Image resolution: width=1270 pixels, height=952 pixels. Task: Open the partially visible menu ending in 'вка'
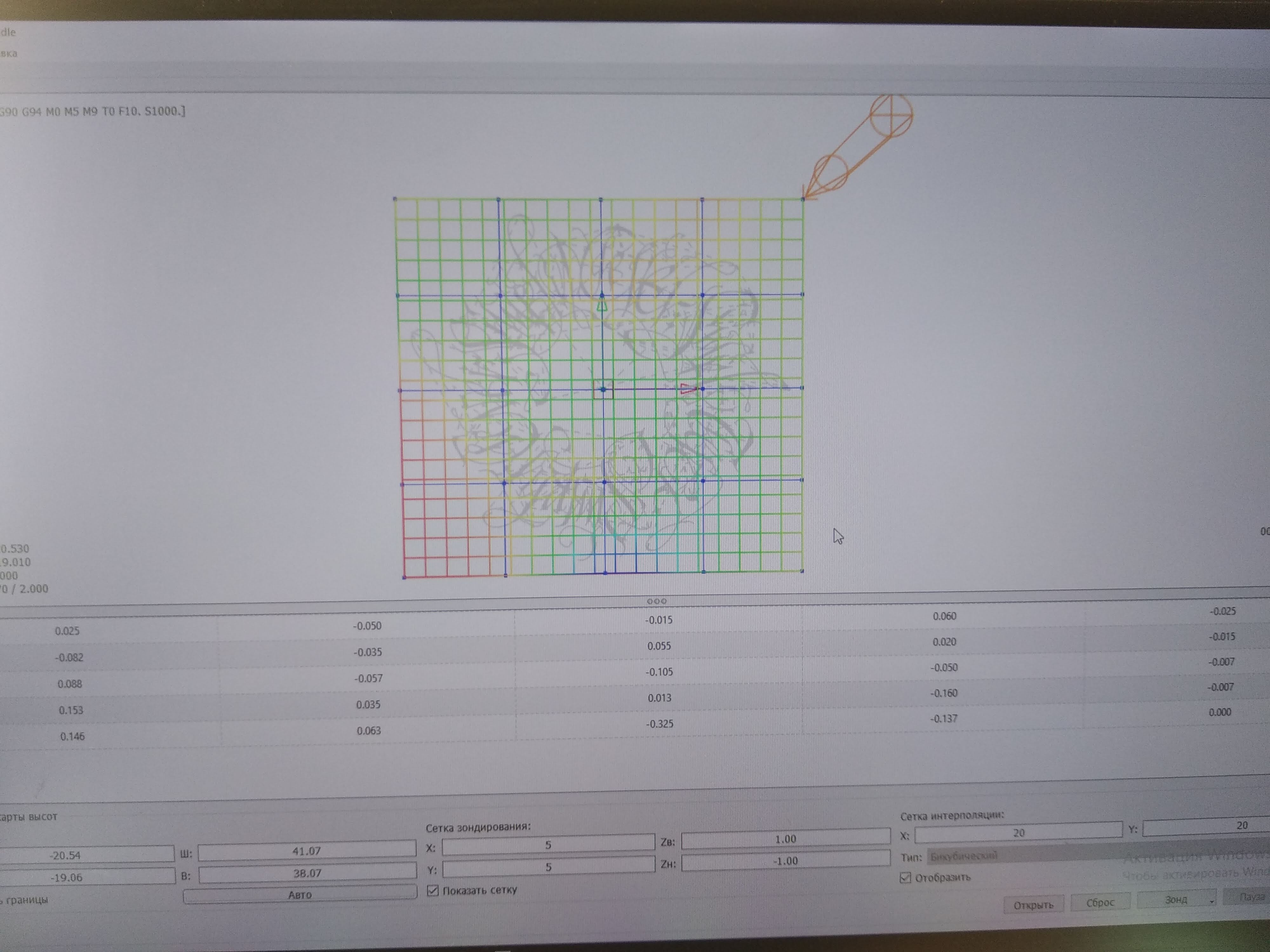pos(9,53)
